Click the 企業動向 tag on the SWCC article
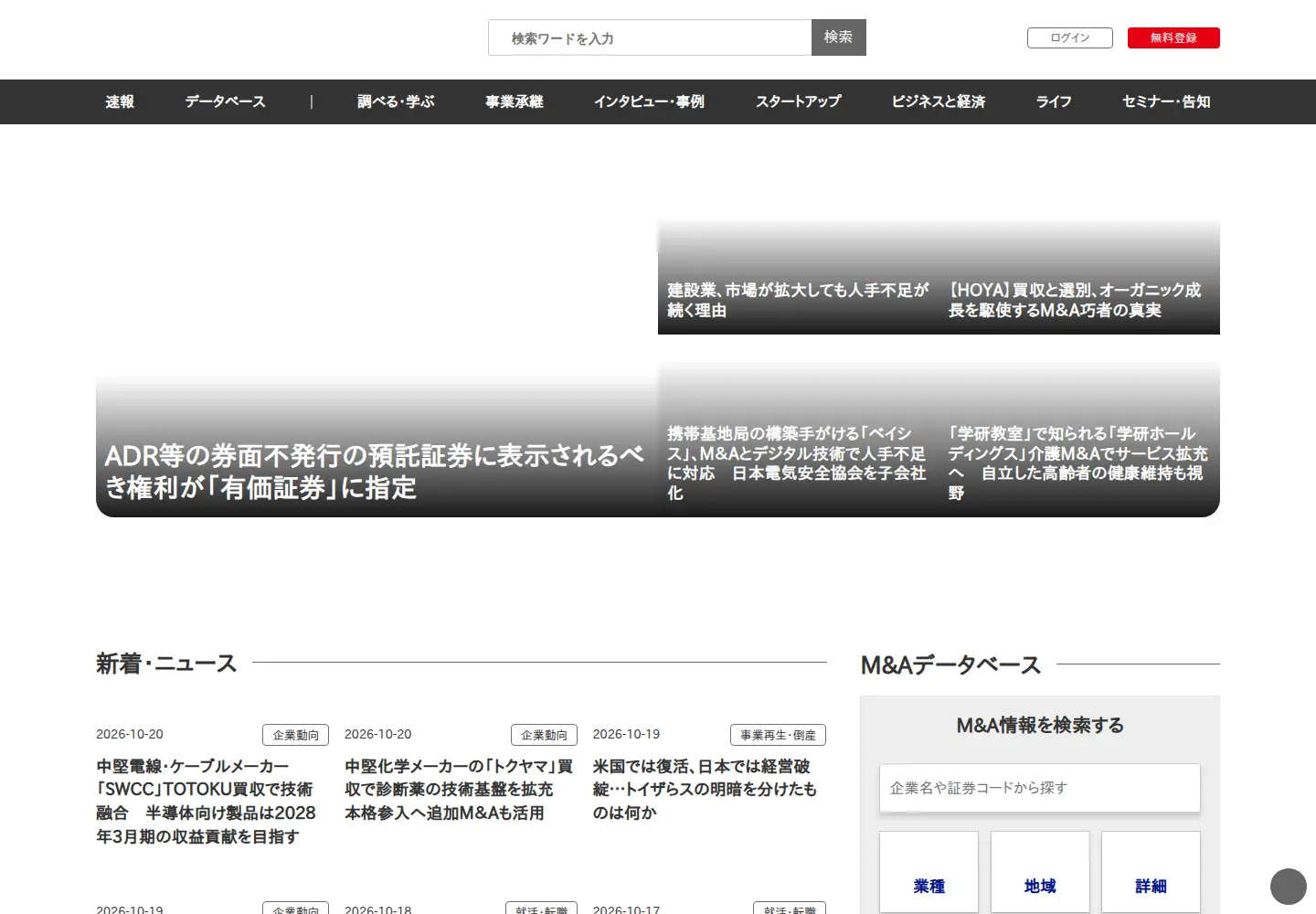This screenshot has height=914, width=1316. pyautogui.click(x=296, y=735)
